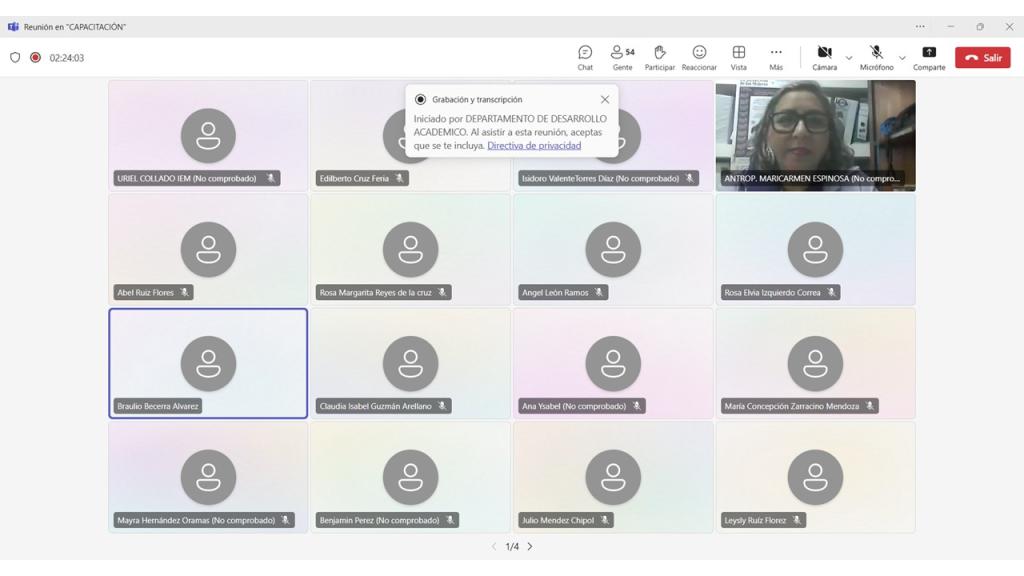This screenshot has width=1024, height=576.
Task: Open the Más options menu
Action: click(x=776, y=57)
